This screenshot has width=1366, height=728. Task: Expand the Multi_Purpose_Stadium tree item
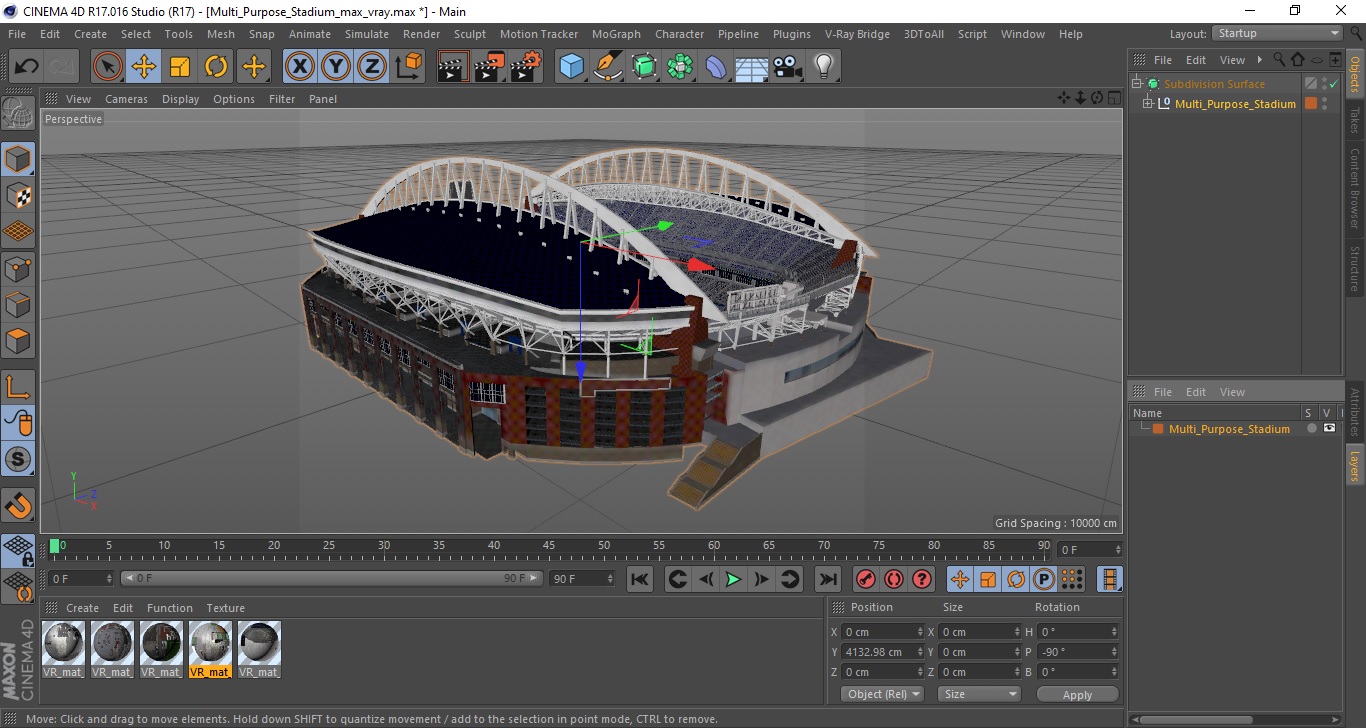1148,104
